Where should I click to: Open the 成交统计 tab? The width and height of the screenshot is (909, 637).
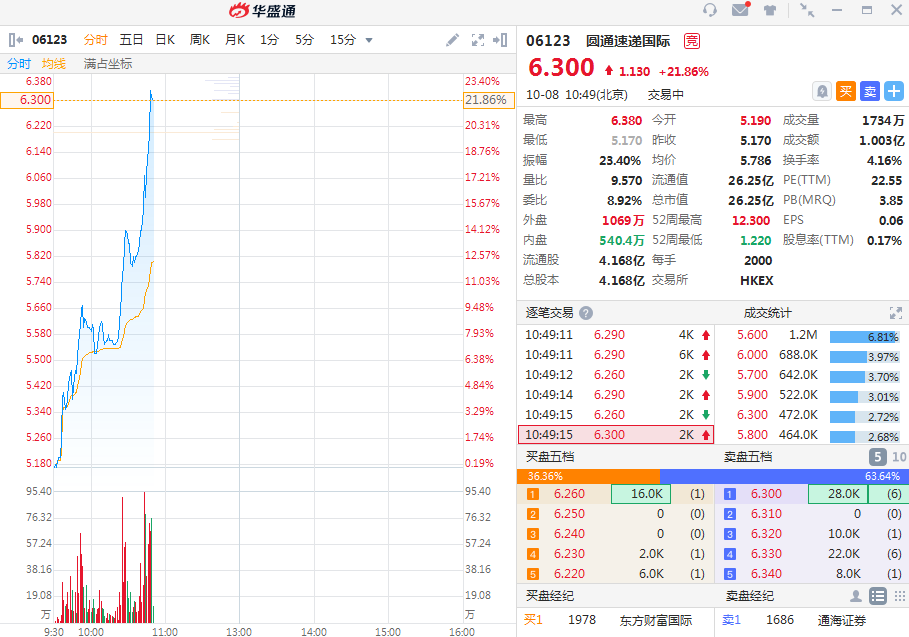point(768,313)
